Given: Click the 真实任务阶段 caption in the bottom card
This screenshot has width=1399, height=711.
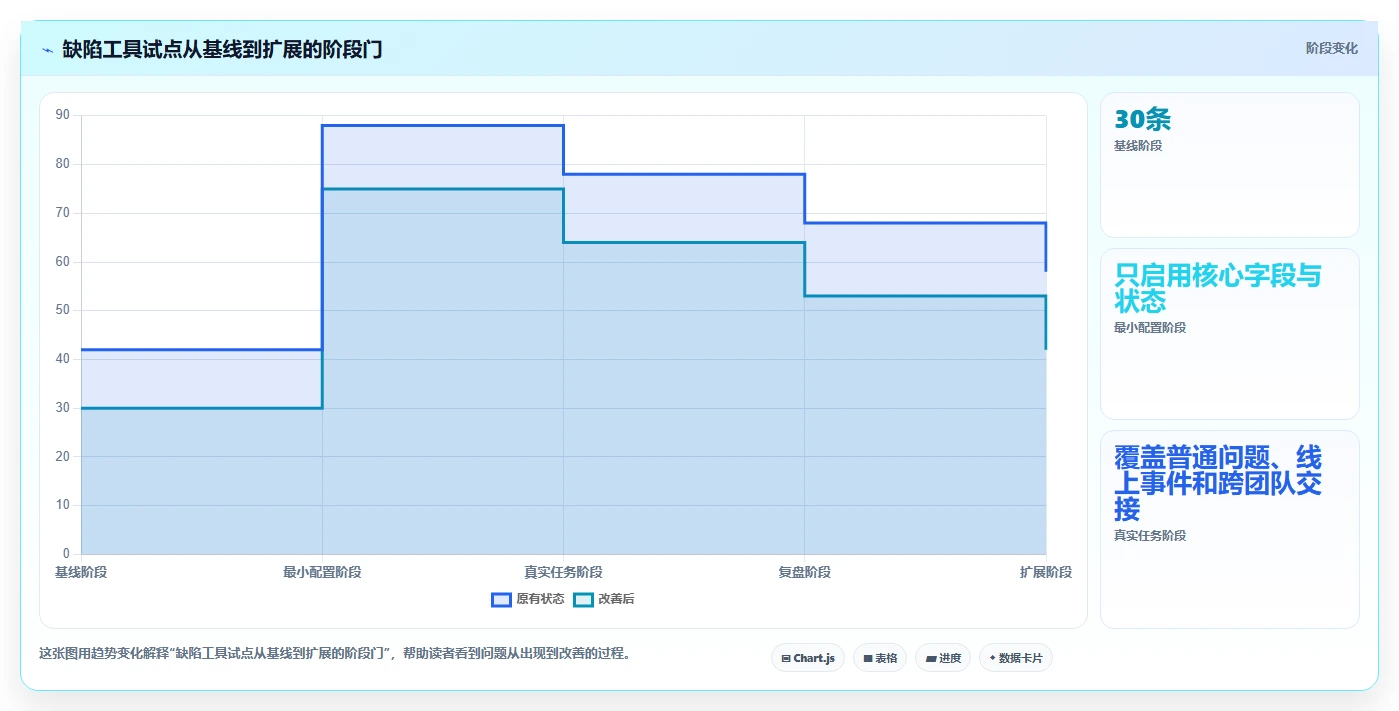Looking at the screenshot, I should click(x=1150, y=535).
